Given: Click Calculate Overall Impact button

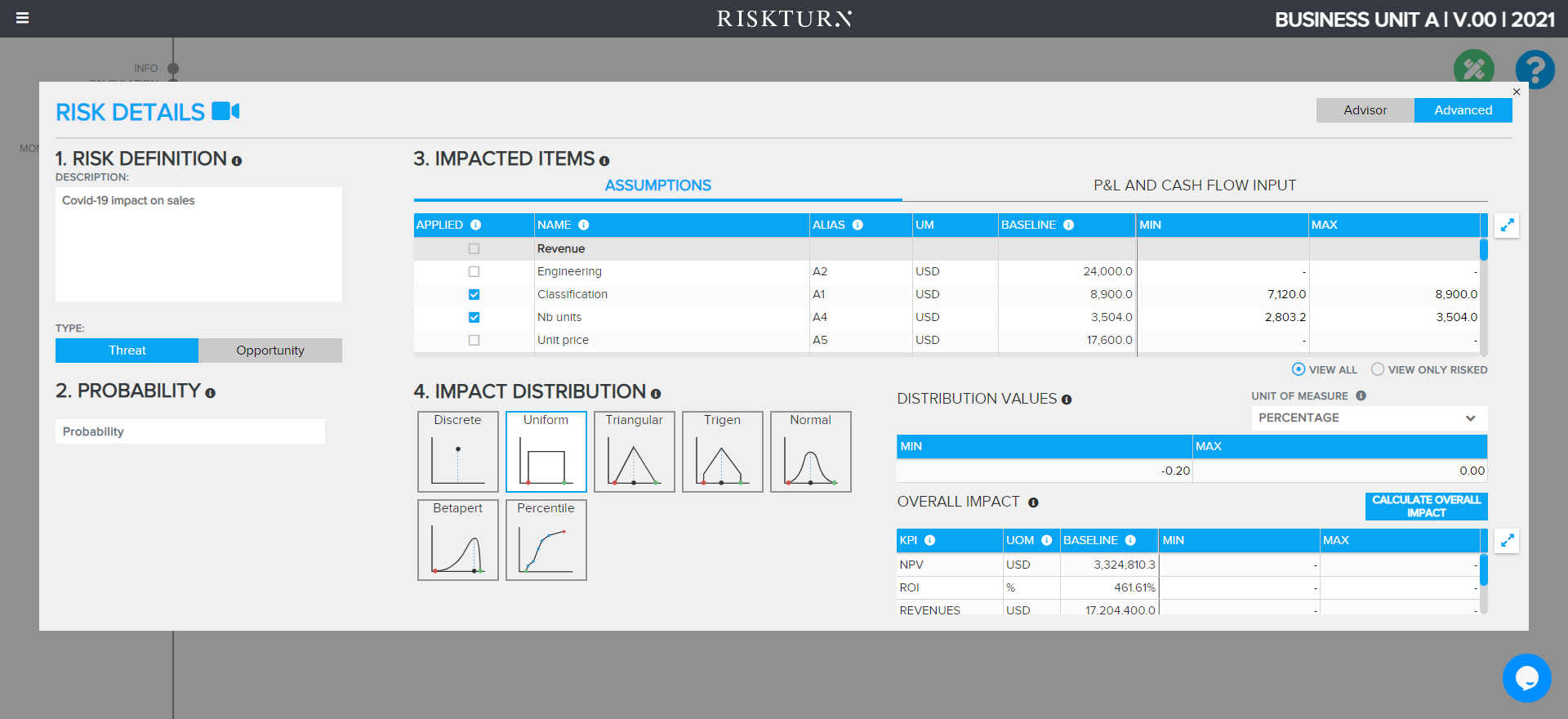Looking at the screenshot, I should tap(1426, 507).
